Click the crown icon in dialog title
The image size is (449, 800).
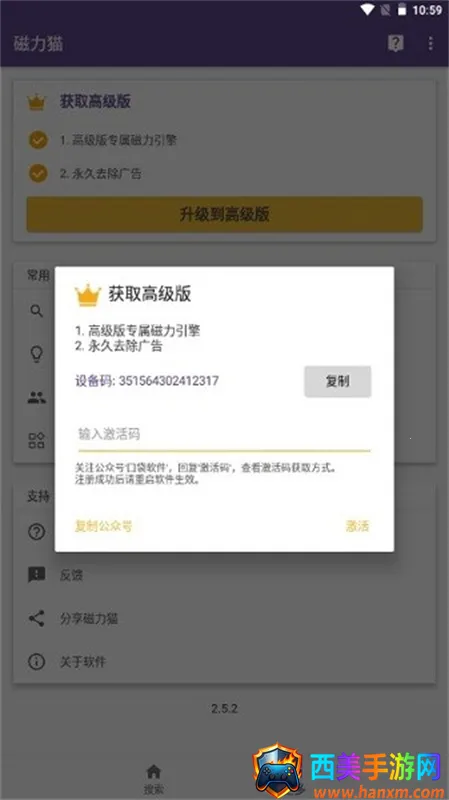88,295
